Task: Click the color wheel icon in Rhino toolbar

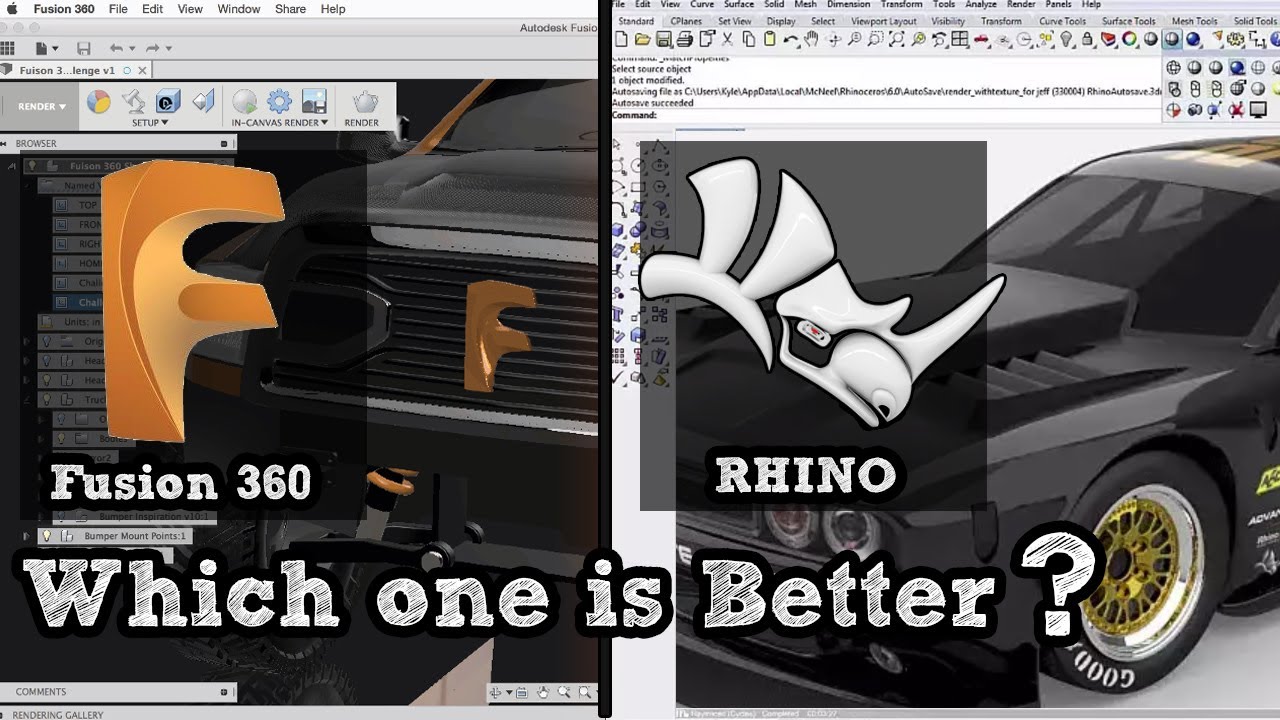Action: click(1129, 39)
